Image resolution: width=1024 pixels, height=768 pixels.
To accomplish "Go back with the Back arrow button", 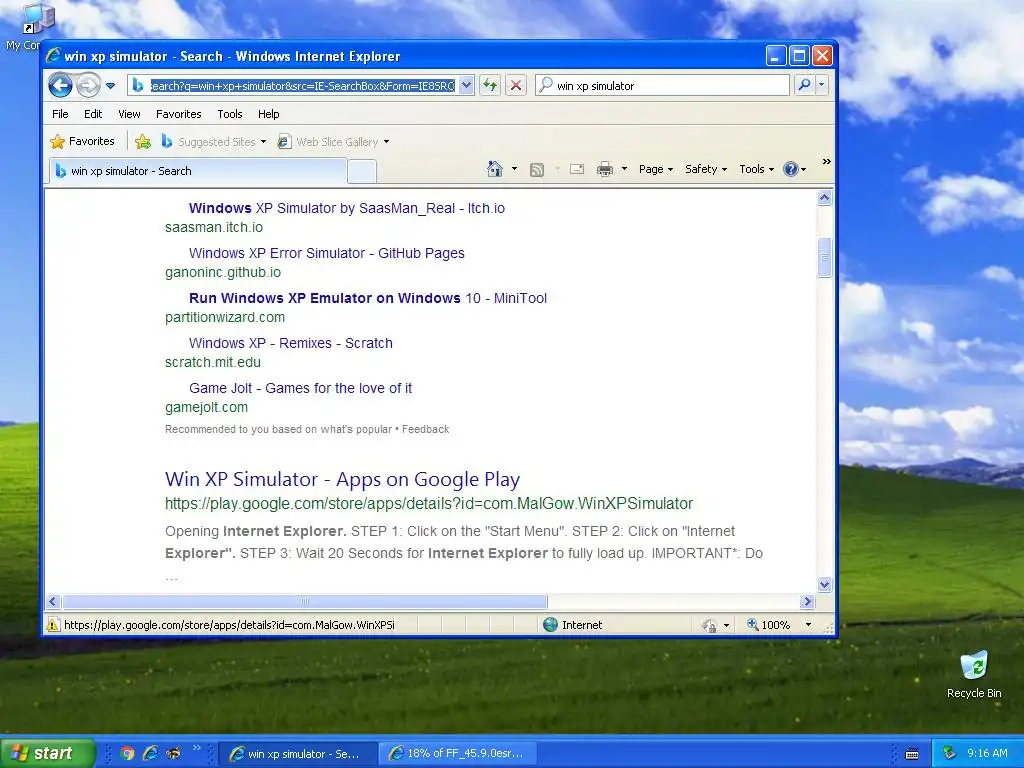I will pyautogui.click(x=60, y=86).
